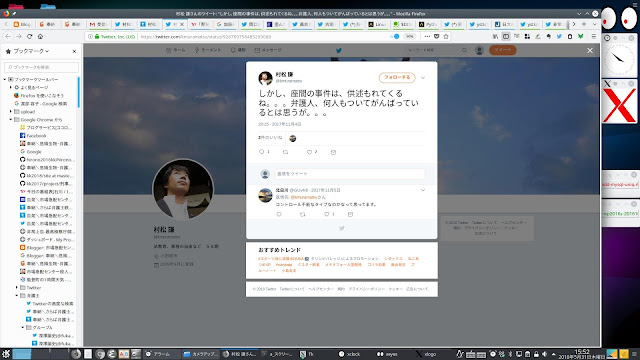Open xeyes window from taskbar
The height and width of the screenshot is (360, 640).
[x=387, y=354]
